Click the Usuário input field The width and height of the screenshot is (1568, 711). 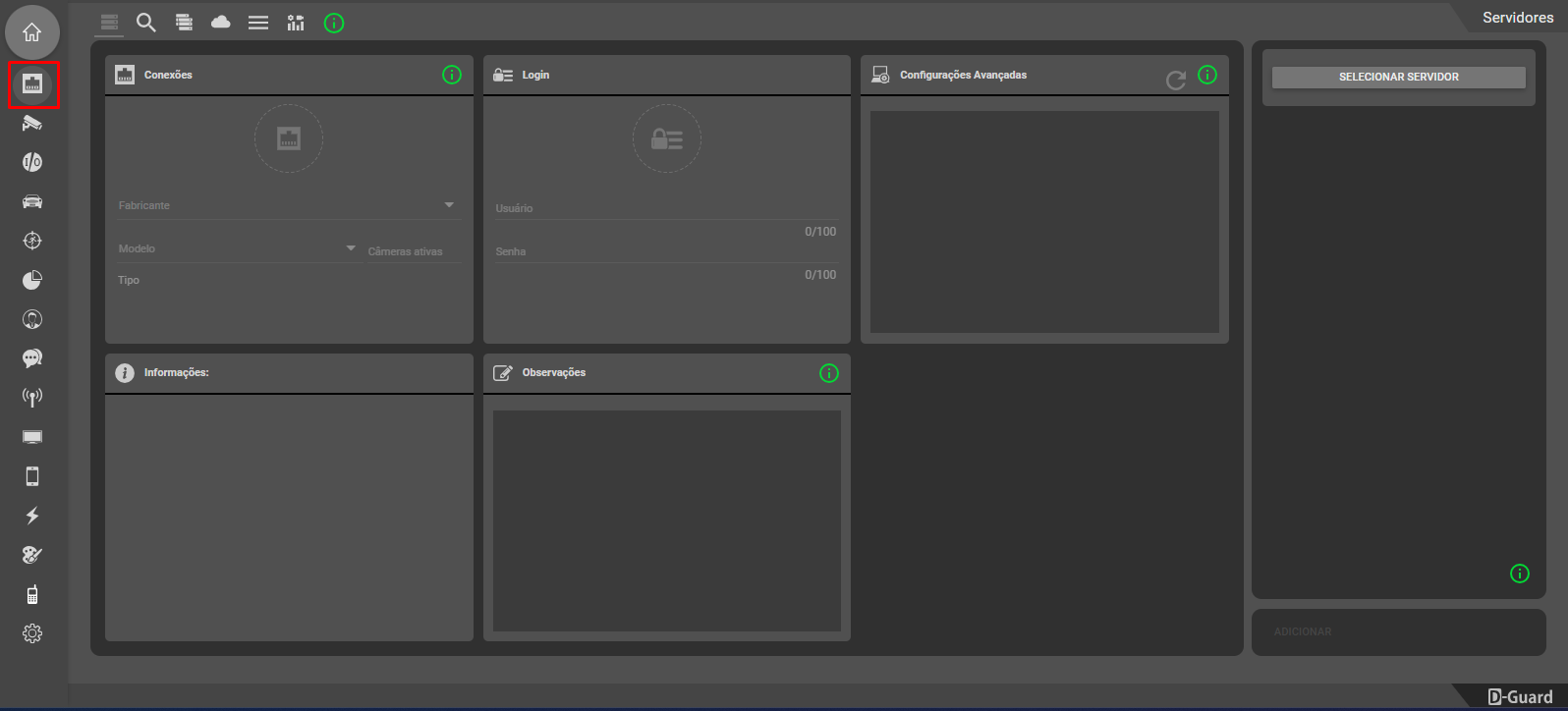(665, 208)
